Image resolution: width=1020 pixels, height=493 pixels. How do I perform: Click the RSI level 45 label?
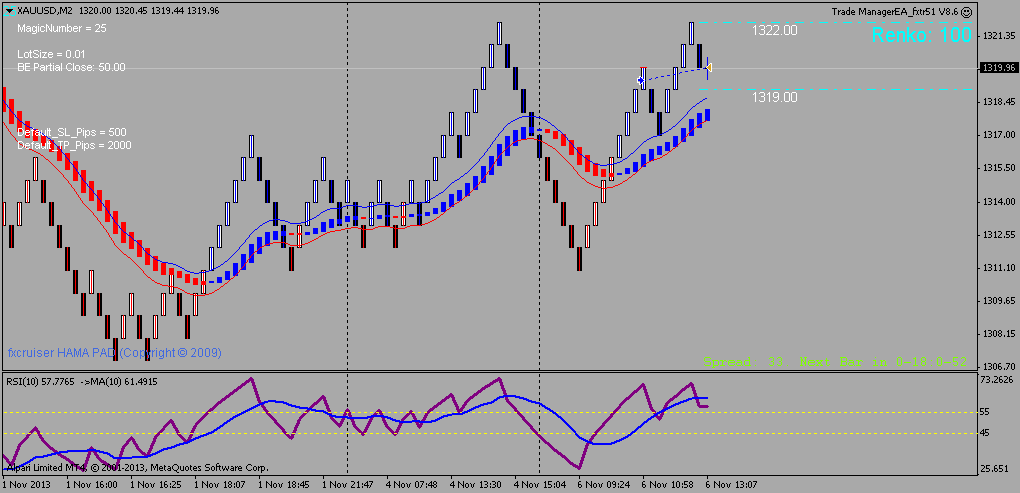(987, 433)
